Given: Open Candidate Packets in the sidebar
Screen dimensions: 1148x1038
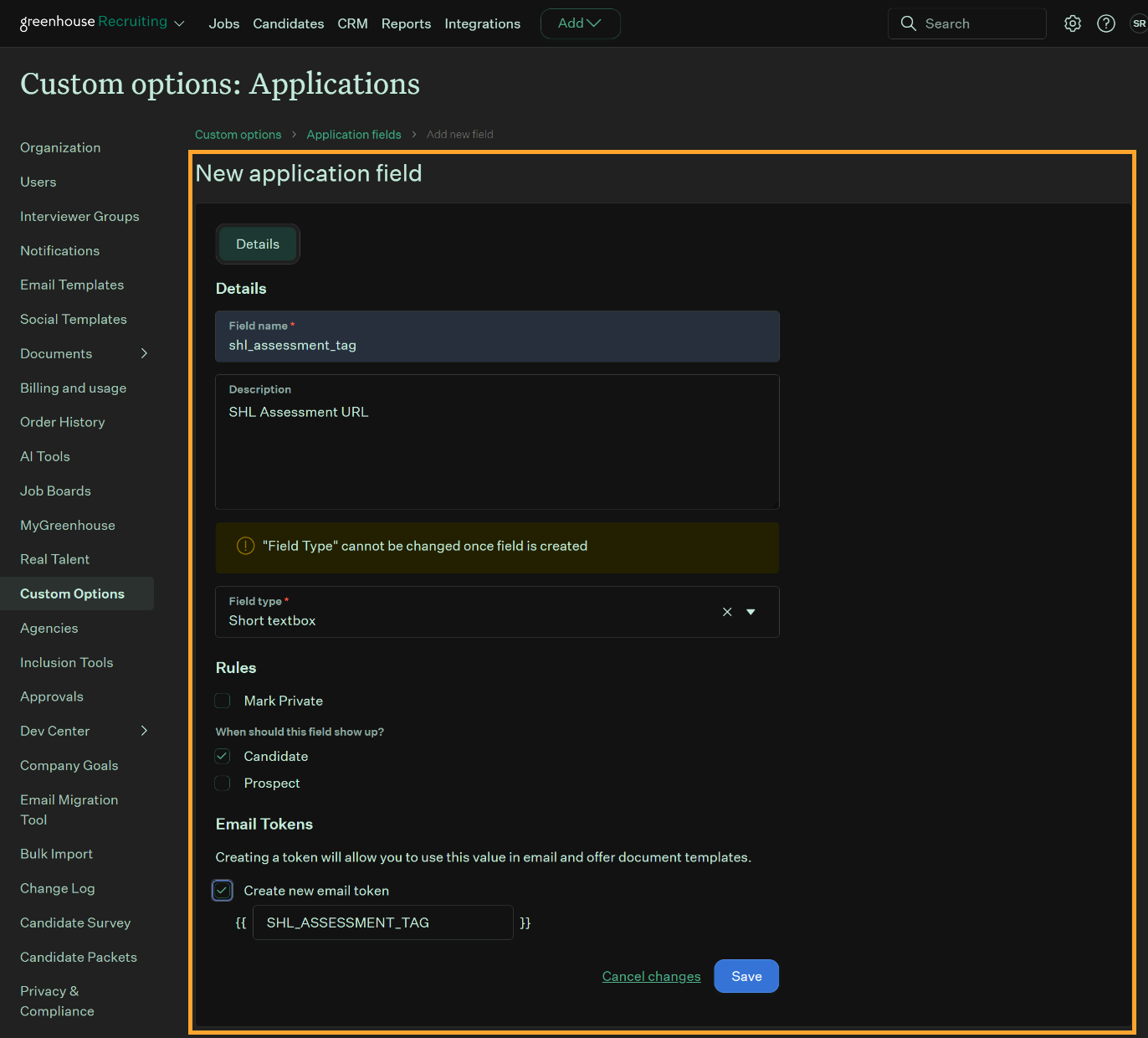Looking at the screenshot, I should (79, 957).
